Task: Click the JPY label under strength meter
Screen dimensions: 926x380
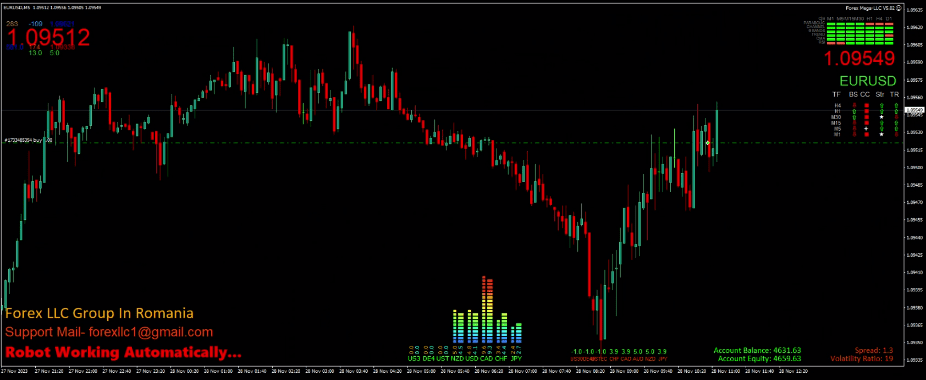Action: 516,358
